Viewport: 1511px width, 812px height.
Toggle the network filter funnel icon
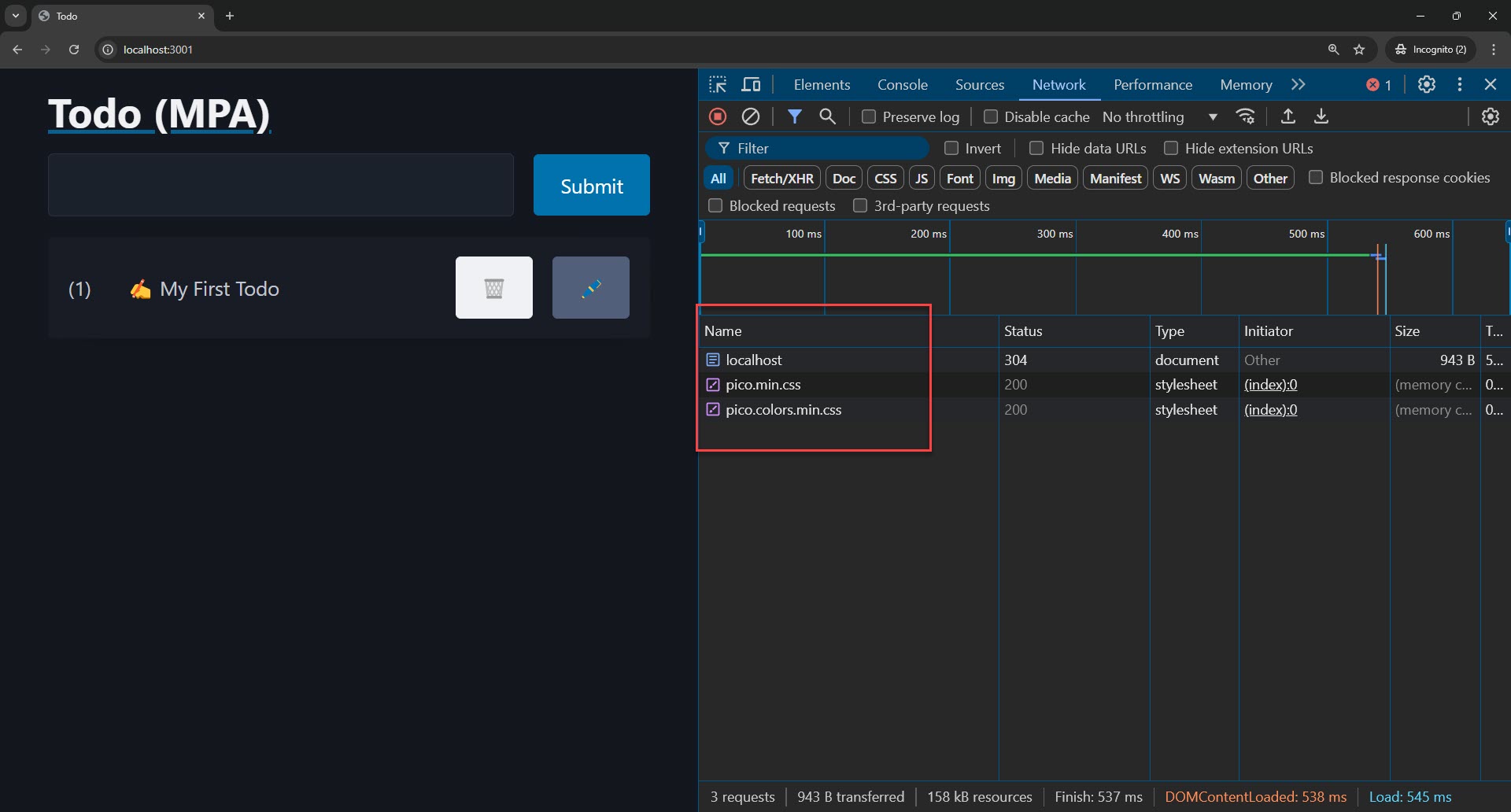tap(795, 116)
